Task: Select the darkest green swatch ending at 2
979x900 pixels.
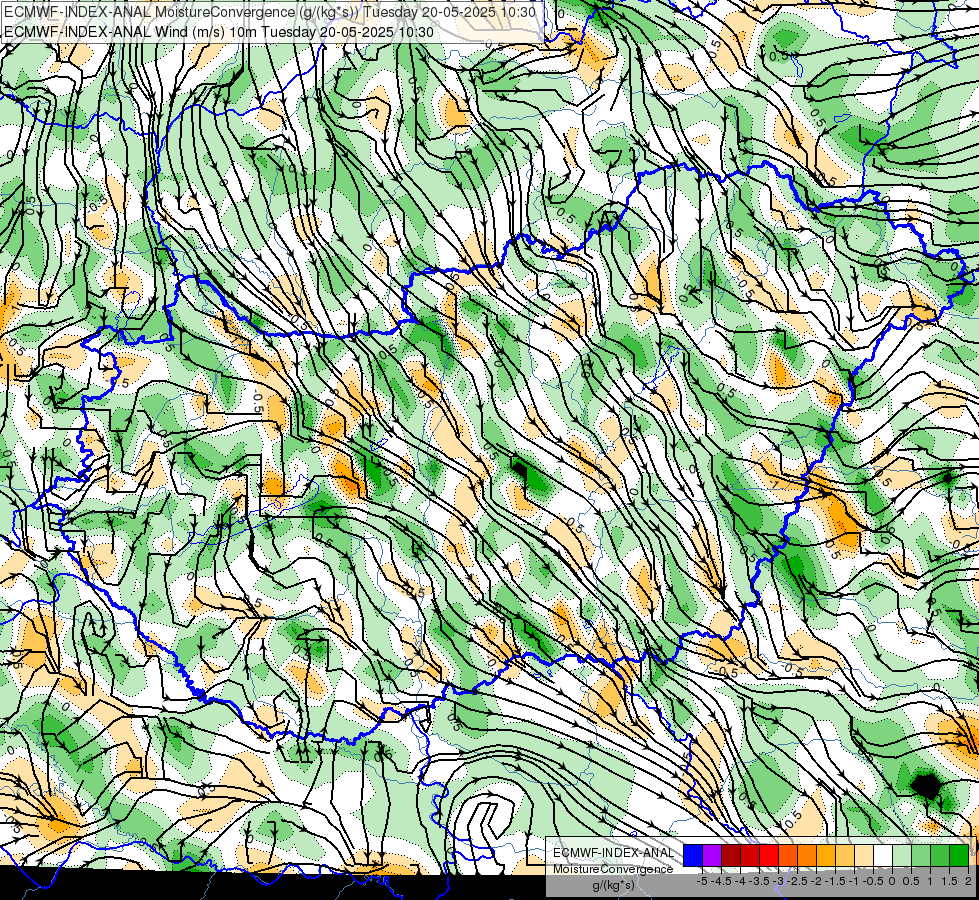Action: [959, 856]
